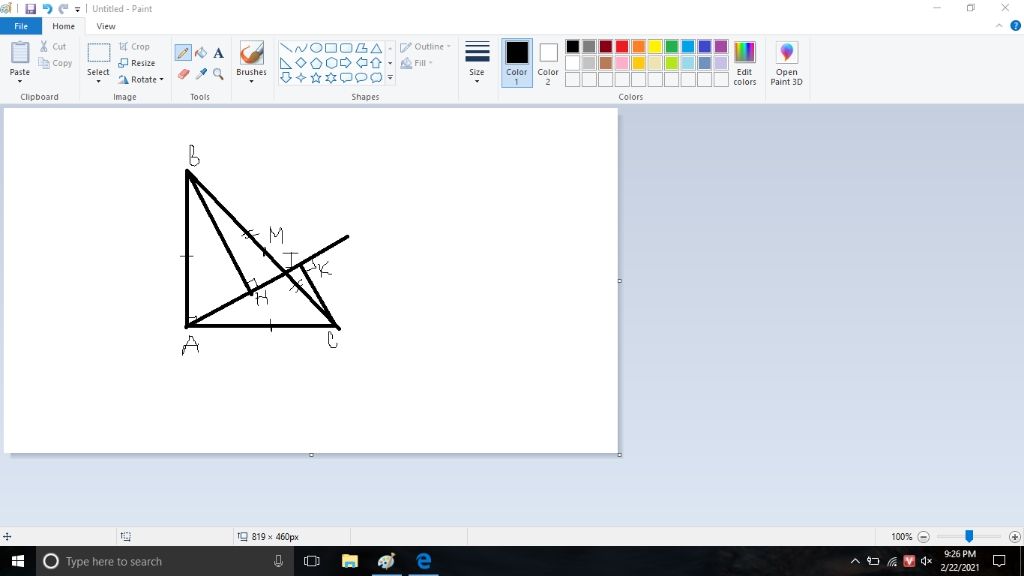Click the Cut command
1024x576 pixels.
coord(53,46)
